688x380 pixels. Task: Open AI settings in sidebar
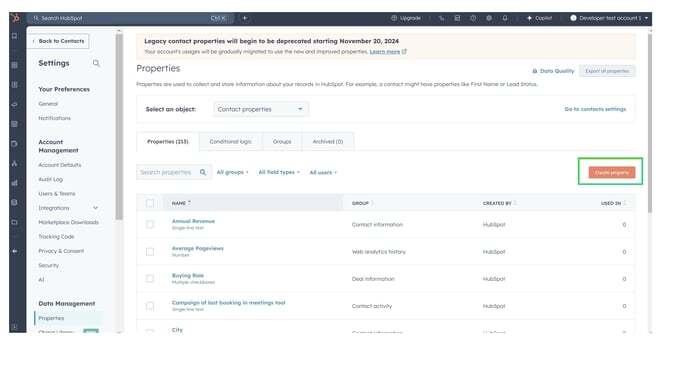click(41, 280)
